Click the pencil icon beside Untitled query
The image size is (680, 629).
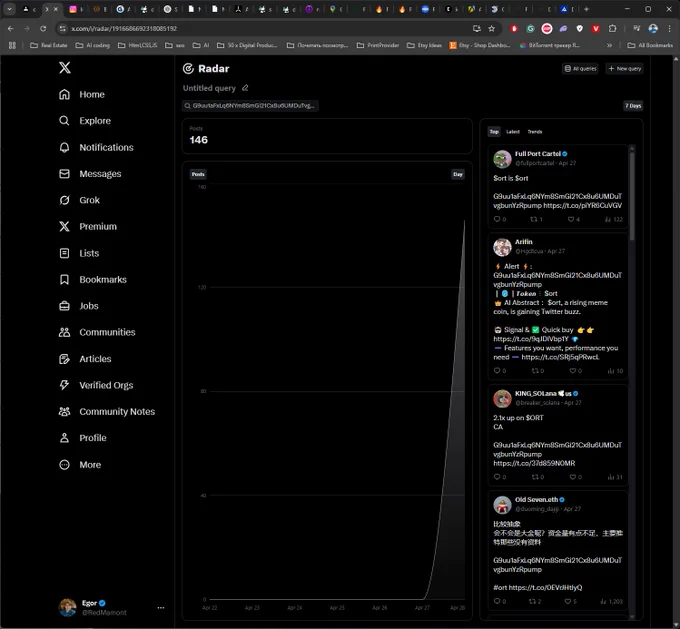pyautogui.click(x=245, y=88)
